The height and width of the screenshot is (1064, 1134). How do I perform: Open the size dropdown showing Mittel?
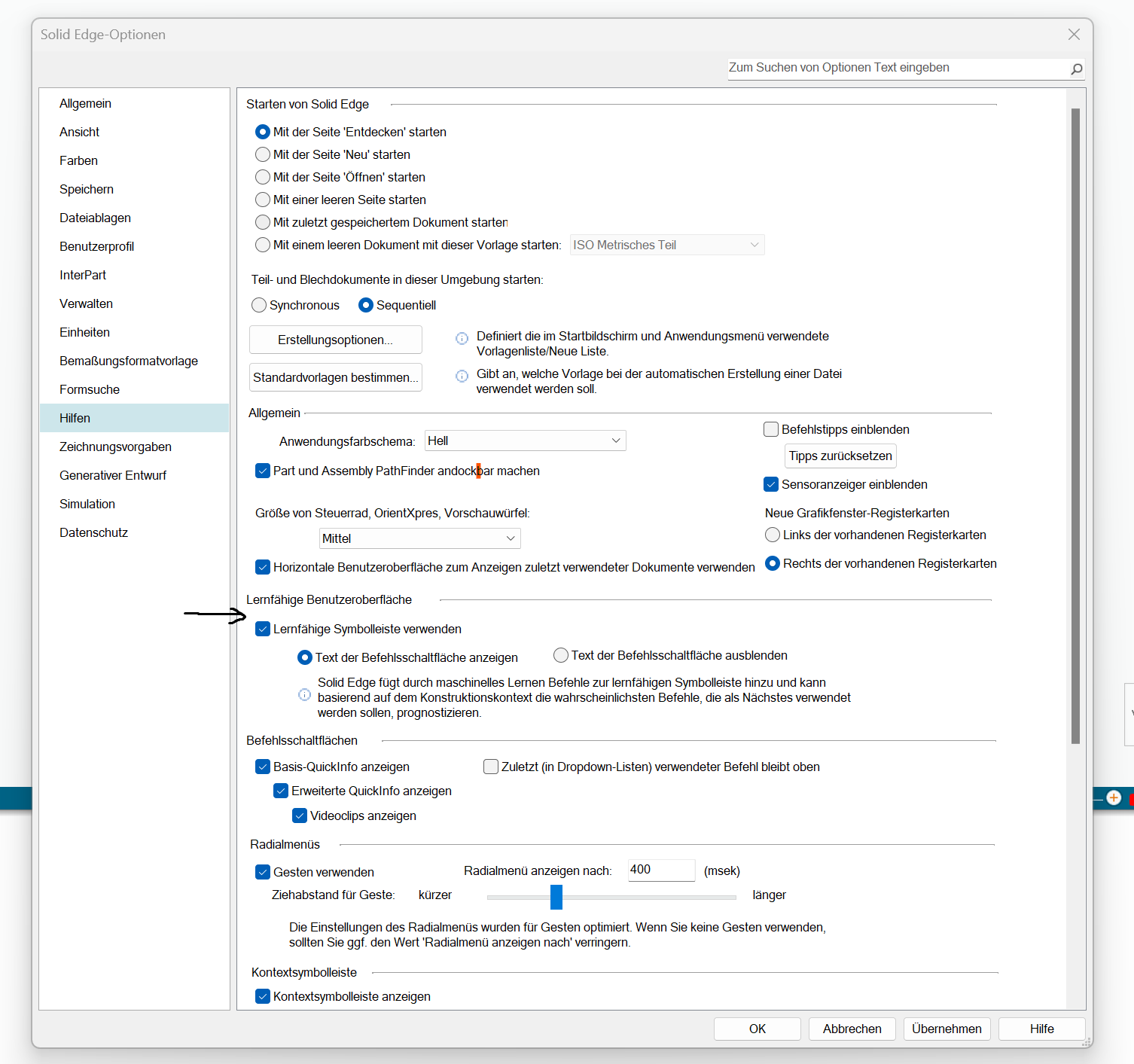coord(419,538)
